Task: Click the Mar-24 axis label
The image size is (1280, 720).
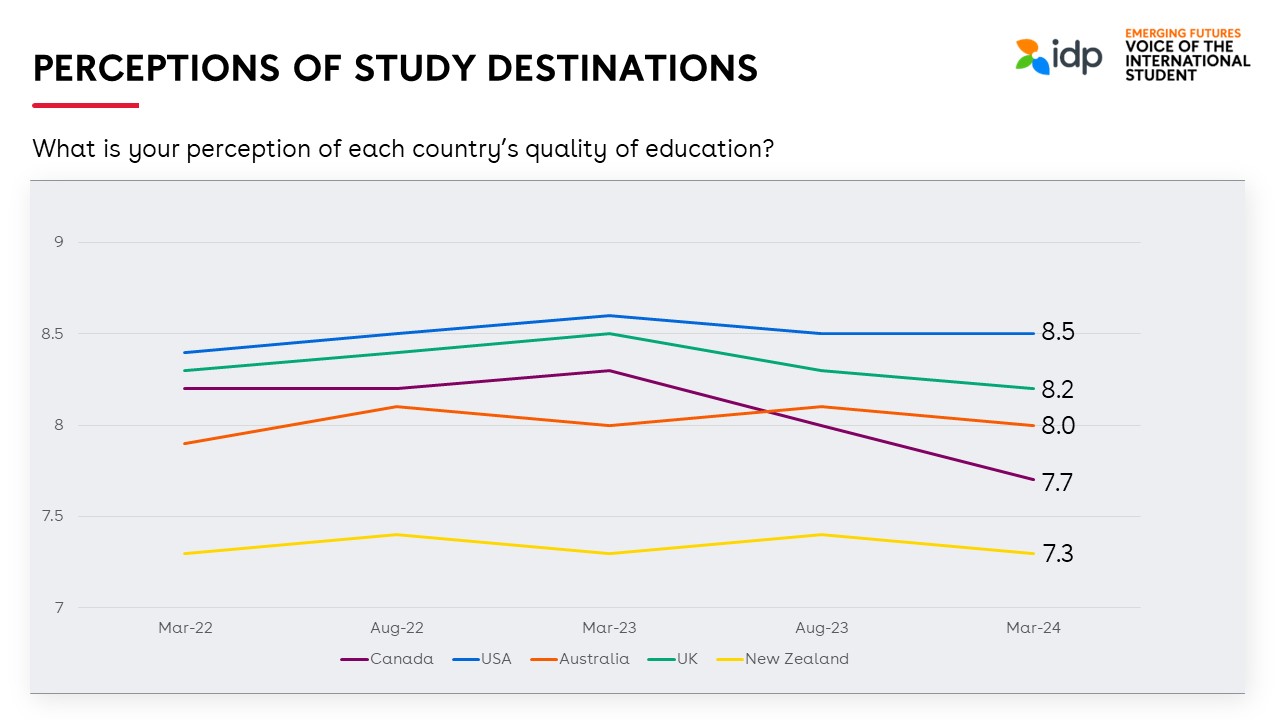Action: point(1033,628)
